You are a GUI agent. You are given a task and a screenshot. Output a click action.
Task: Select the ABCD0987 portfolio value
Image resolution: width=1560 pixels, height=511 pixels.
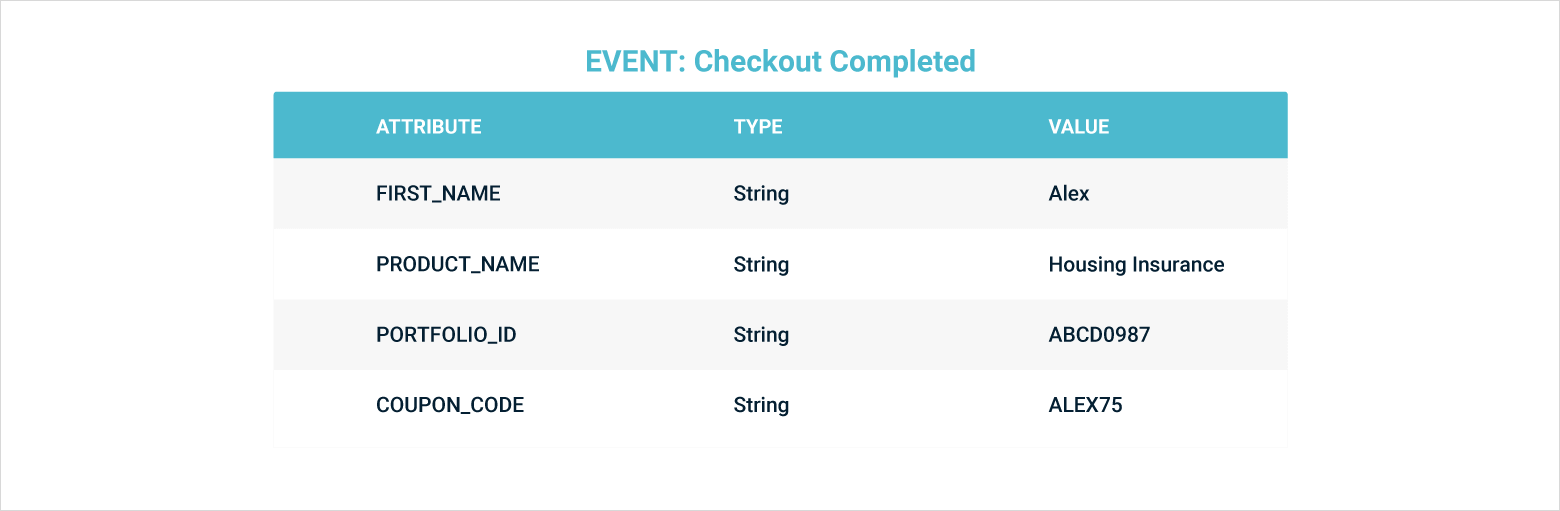[x=1099, y=335]
